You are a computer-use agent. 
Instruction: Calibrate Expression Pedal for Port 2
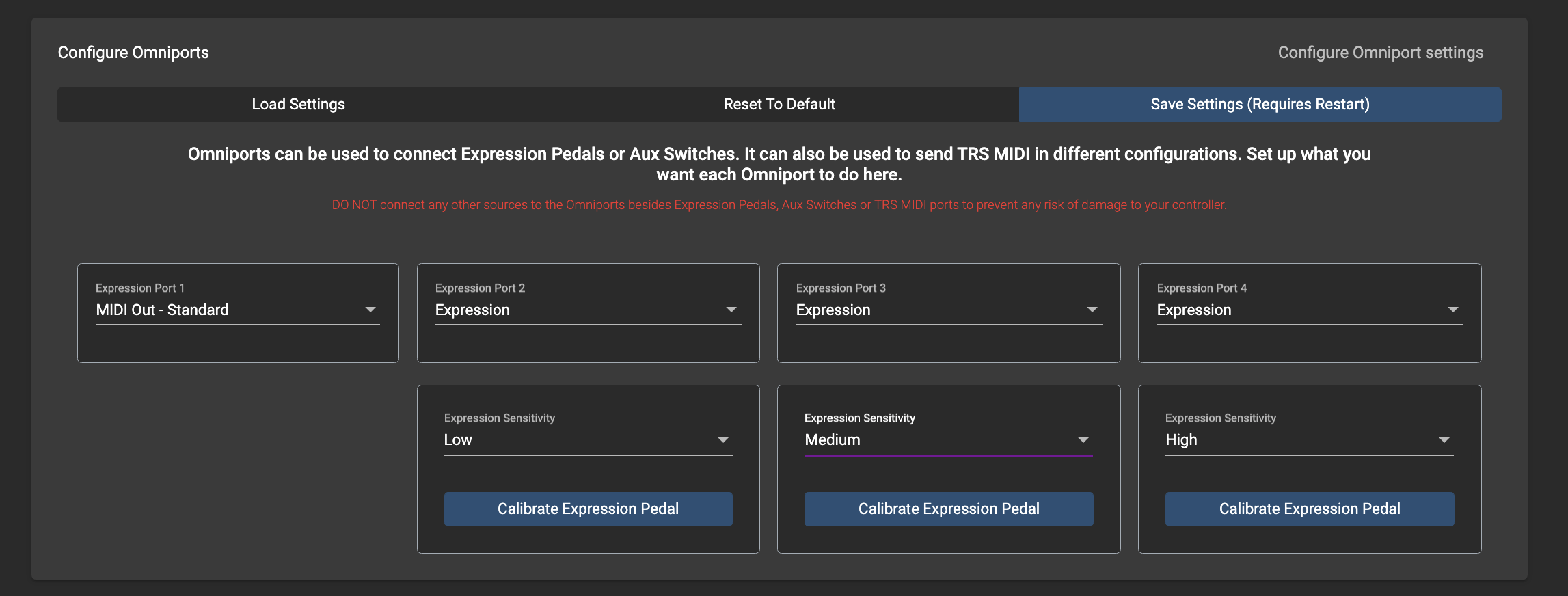(588, 509)
